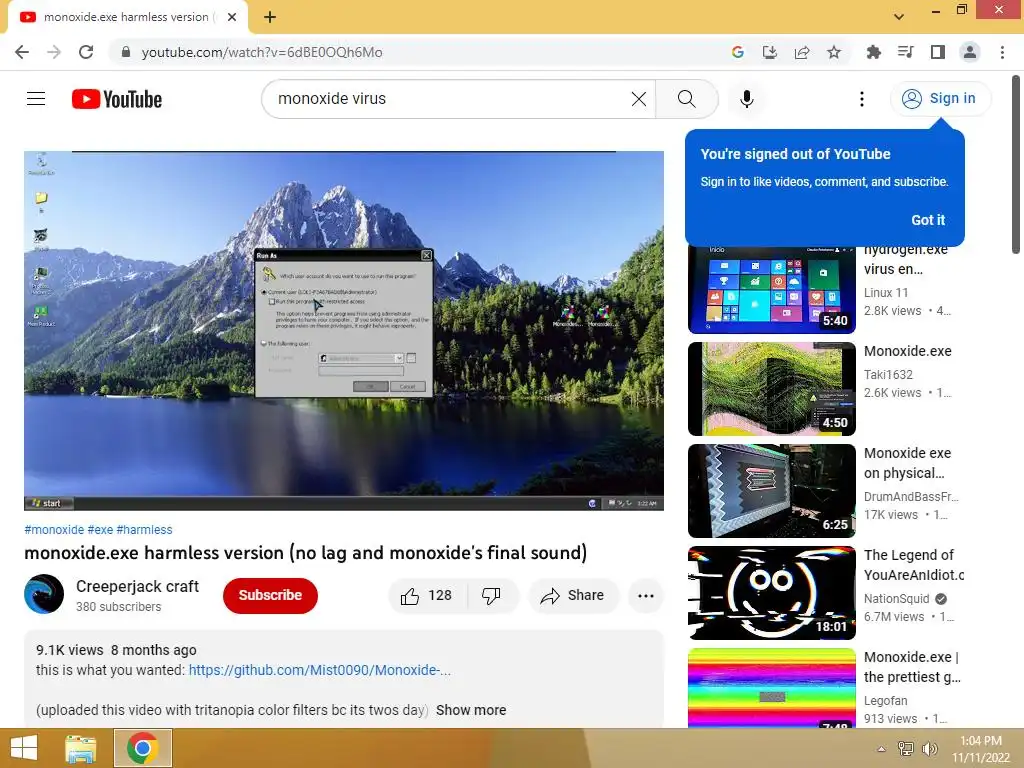Open Creeperjack craft channel avatar
Image resolution: width=1024 pixels, height=768 pixels.
coord(44,594)
